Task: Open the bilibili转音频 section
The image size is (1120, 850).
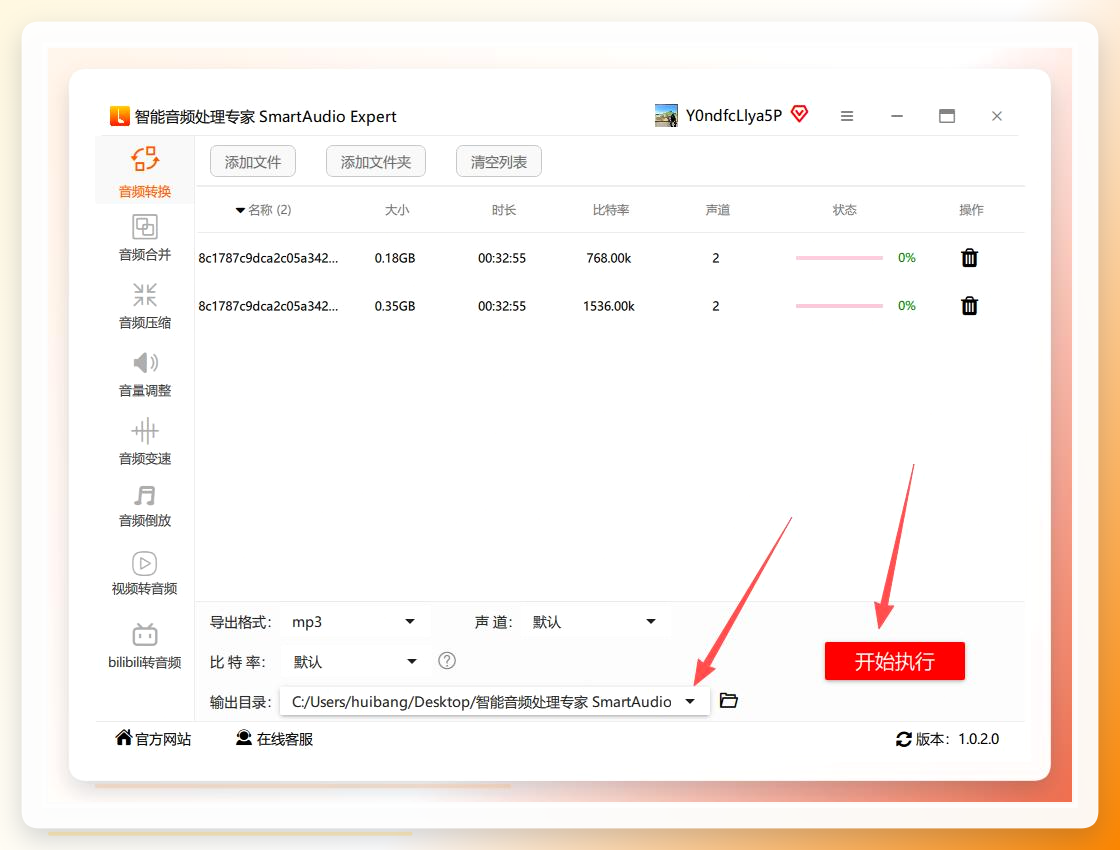Action: pos(145,646)
